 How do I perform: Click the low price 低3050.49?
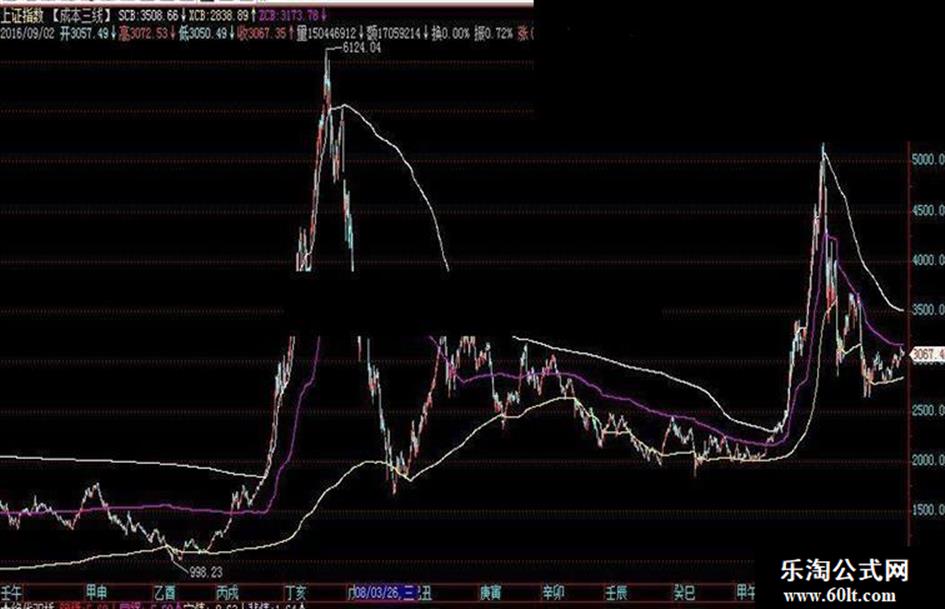(202, 34)
